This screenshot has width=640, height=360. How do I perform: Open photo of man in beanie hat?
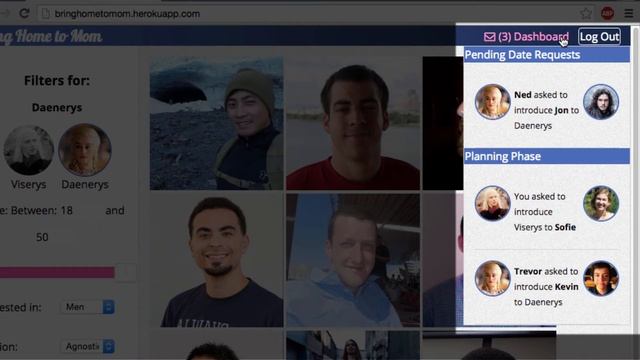(216, 123)
